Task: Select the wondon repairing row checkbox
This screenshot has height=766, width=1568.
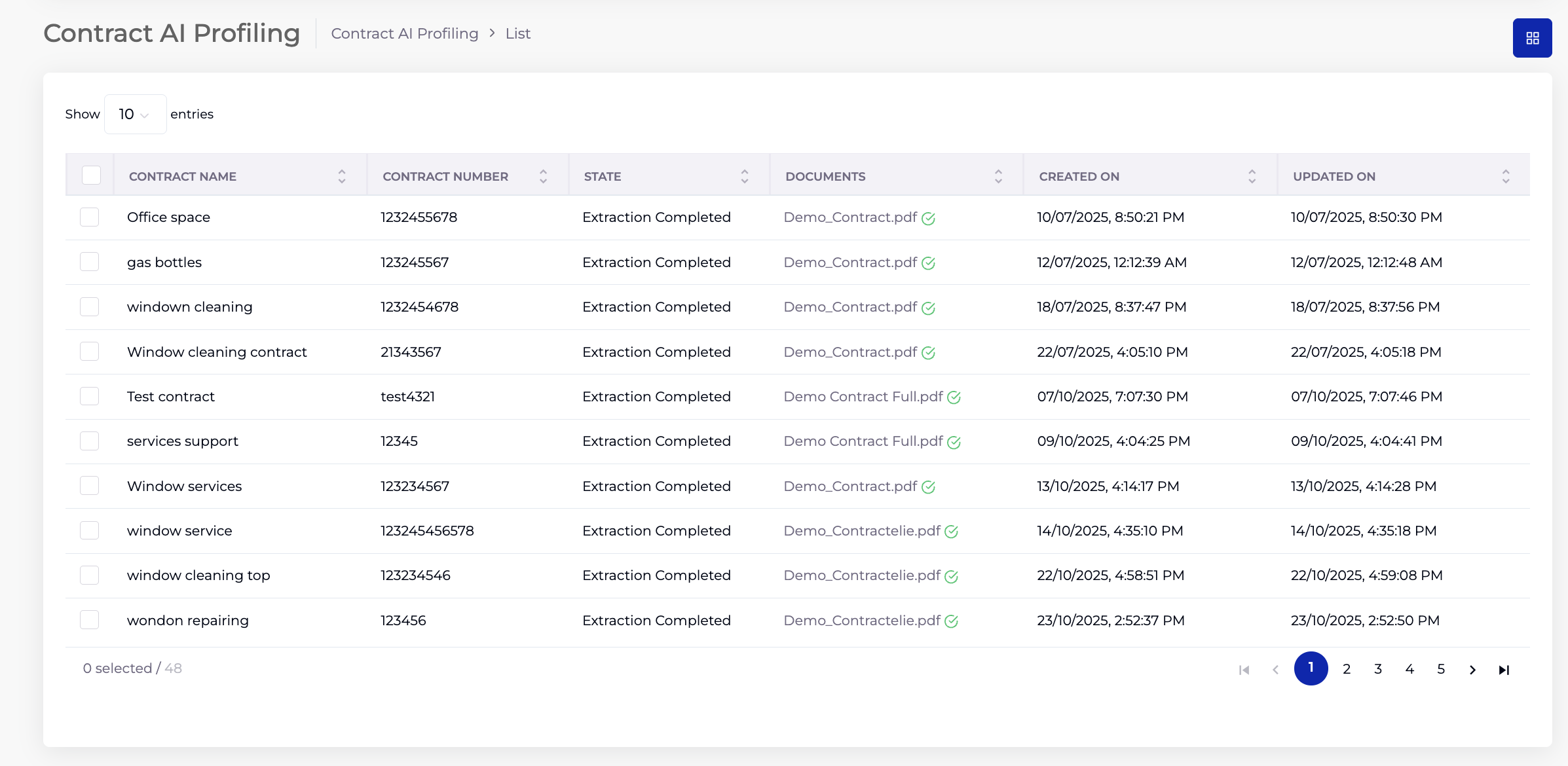Action: pos(89,620)
